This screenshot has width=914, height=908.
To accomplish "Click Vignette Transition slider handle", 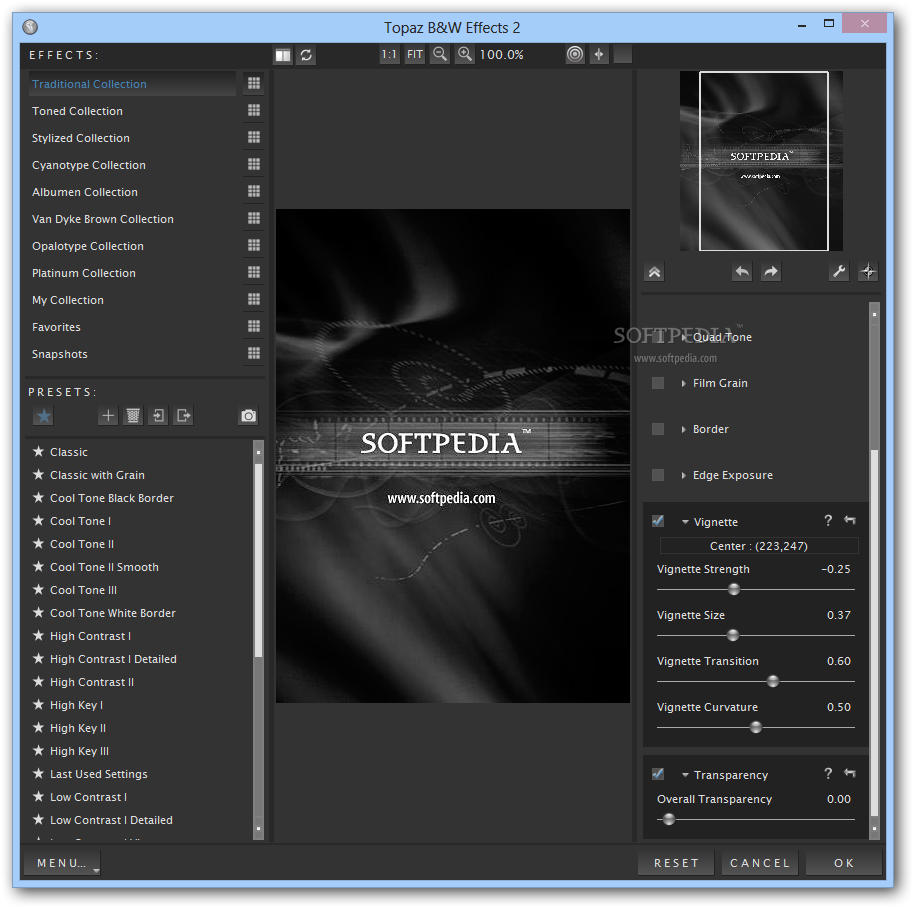I will [773, 681].
